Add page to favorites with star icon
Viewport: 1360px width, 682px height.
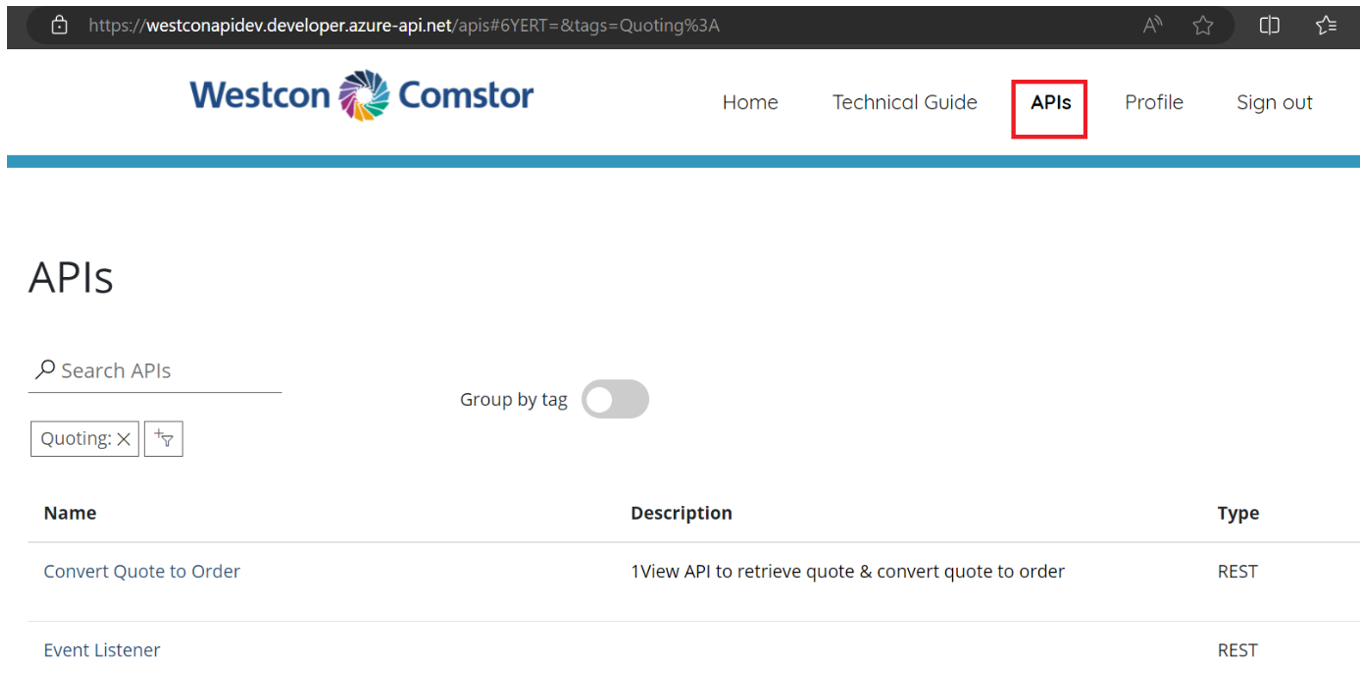tap(1202, 26)
